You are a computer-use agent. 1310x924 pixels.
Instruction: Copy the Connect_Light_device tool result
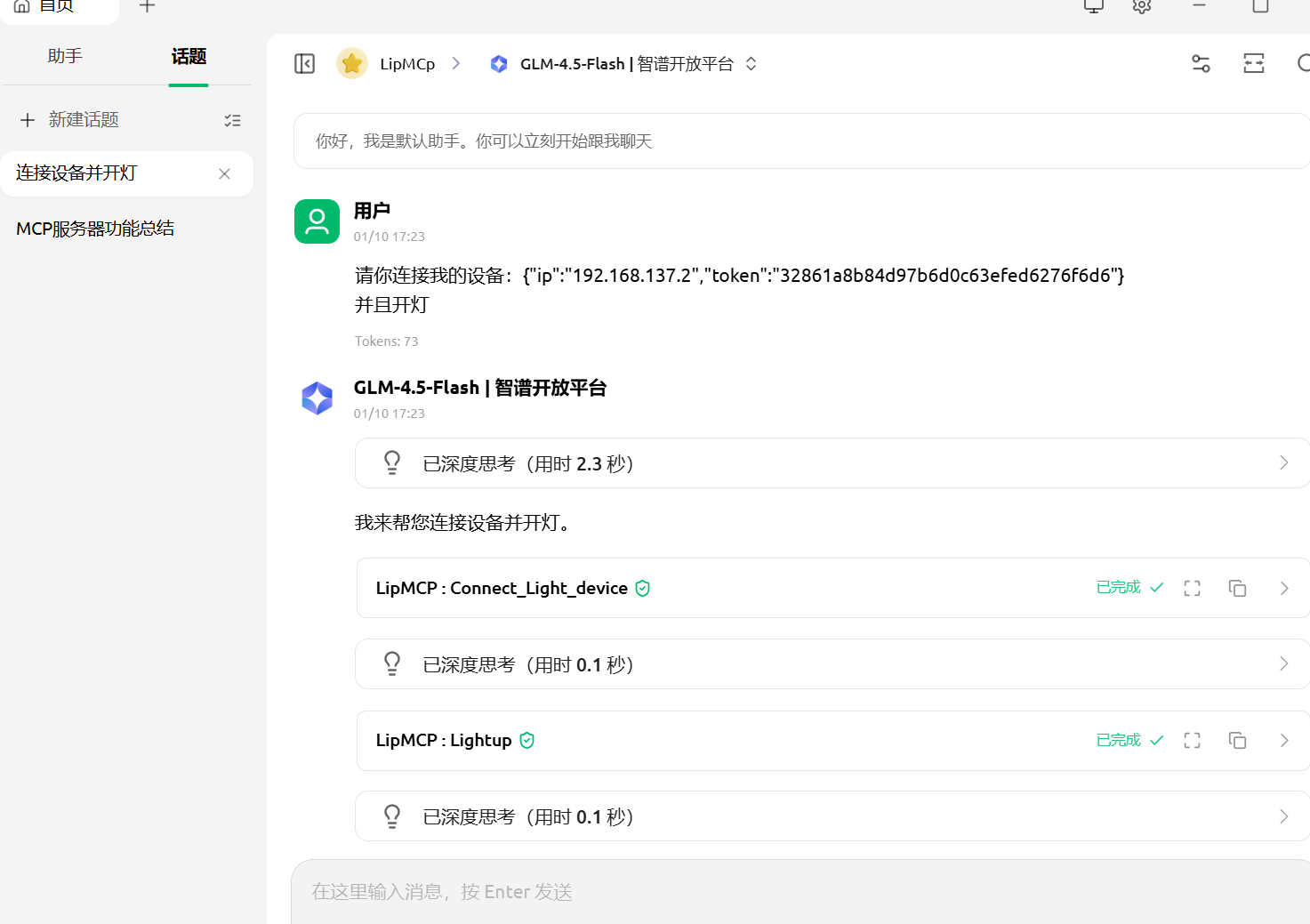(x=1237, y=588)
